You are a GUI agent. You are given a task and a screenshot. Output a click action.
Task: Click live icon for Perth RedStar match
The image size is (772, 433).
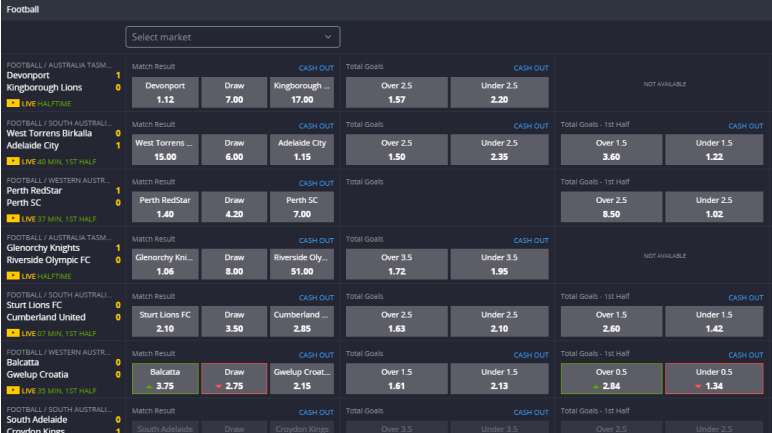pos(12,219)
